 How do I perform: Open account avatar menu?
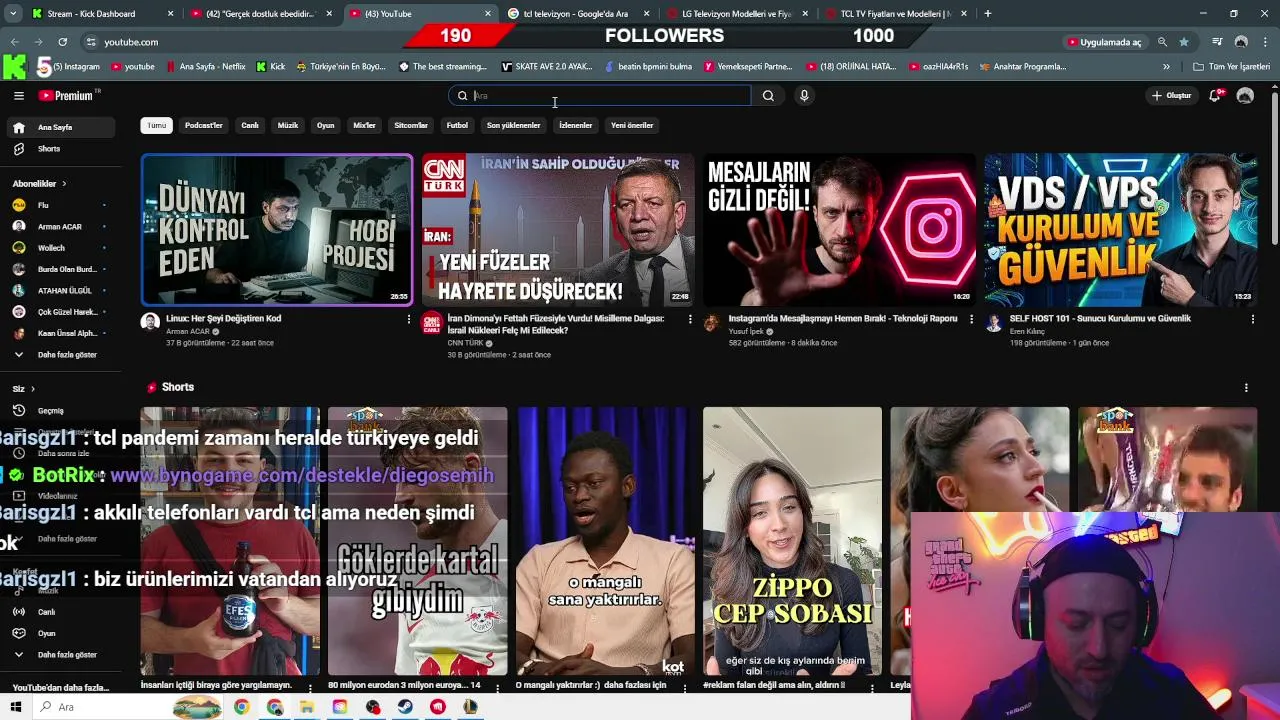1245,96
